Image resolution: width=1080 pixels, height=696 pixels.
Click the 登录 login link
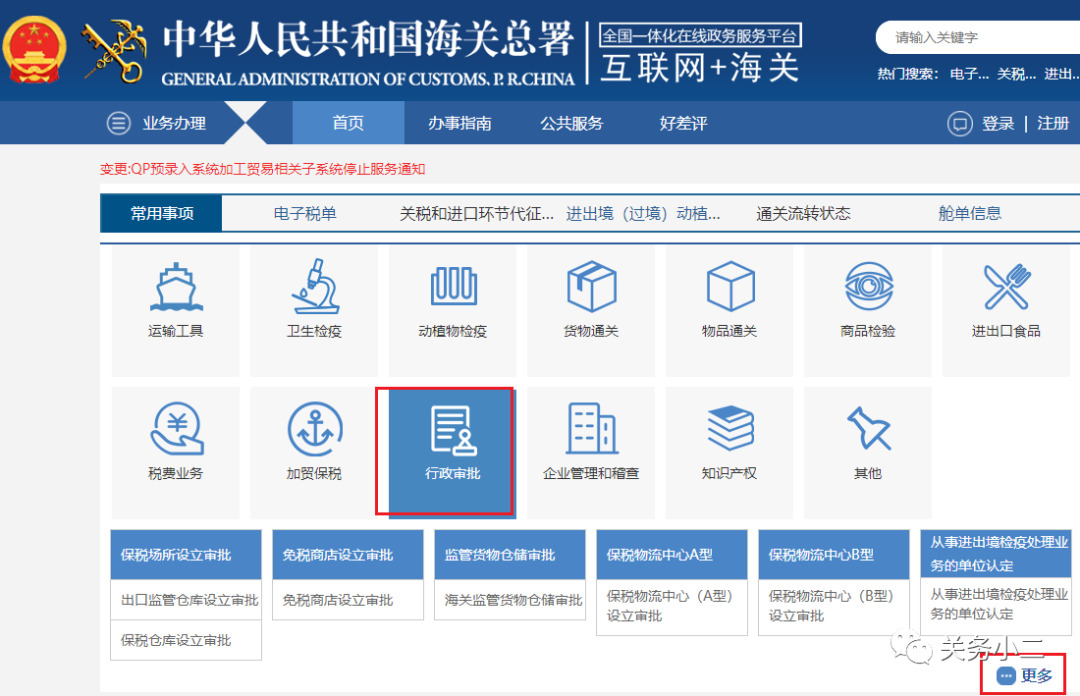pyautogui.click(x=998, y=123)
